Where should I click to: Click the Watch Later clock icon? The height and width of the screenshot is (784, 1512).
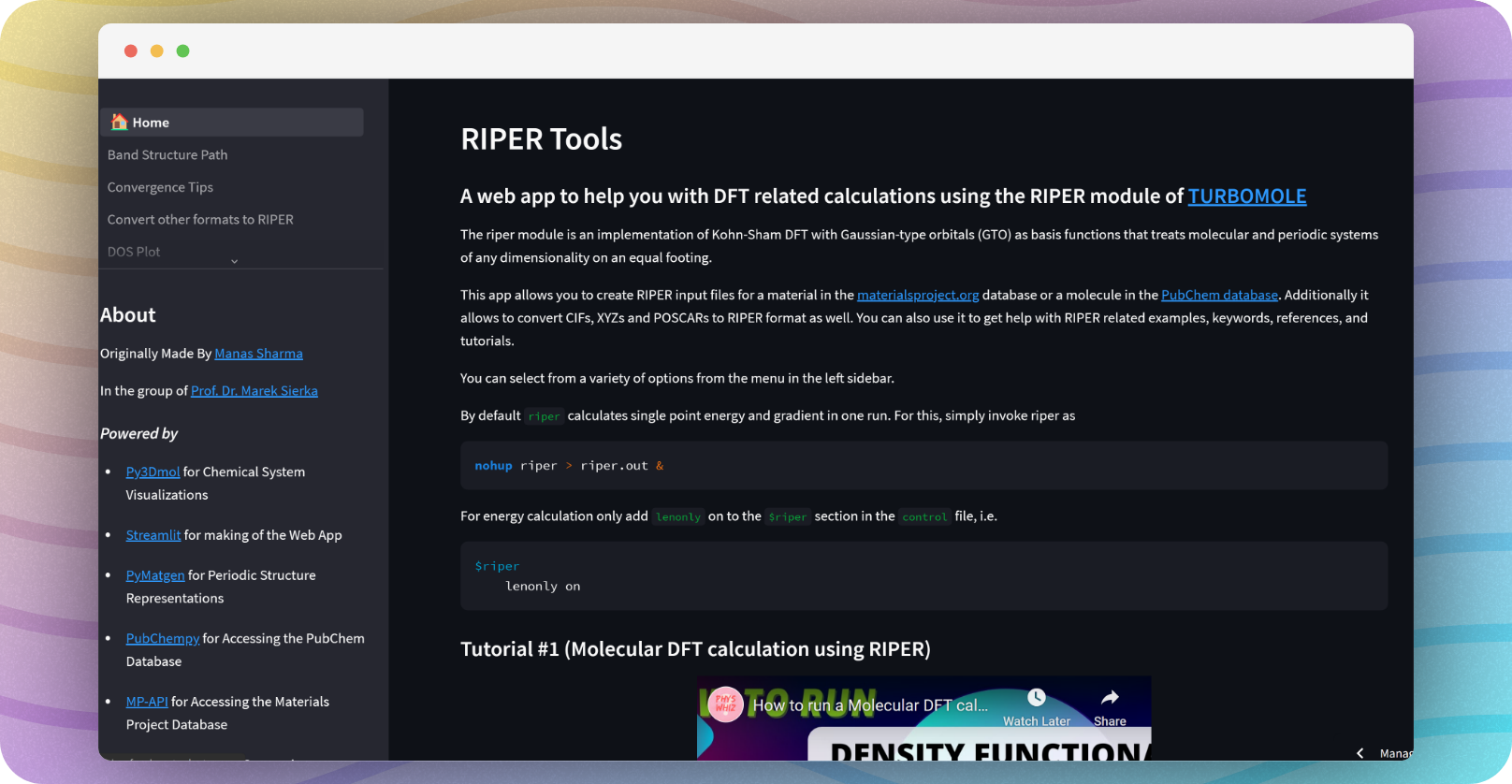pyautogui.click(x=1036, y=698)
